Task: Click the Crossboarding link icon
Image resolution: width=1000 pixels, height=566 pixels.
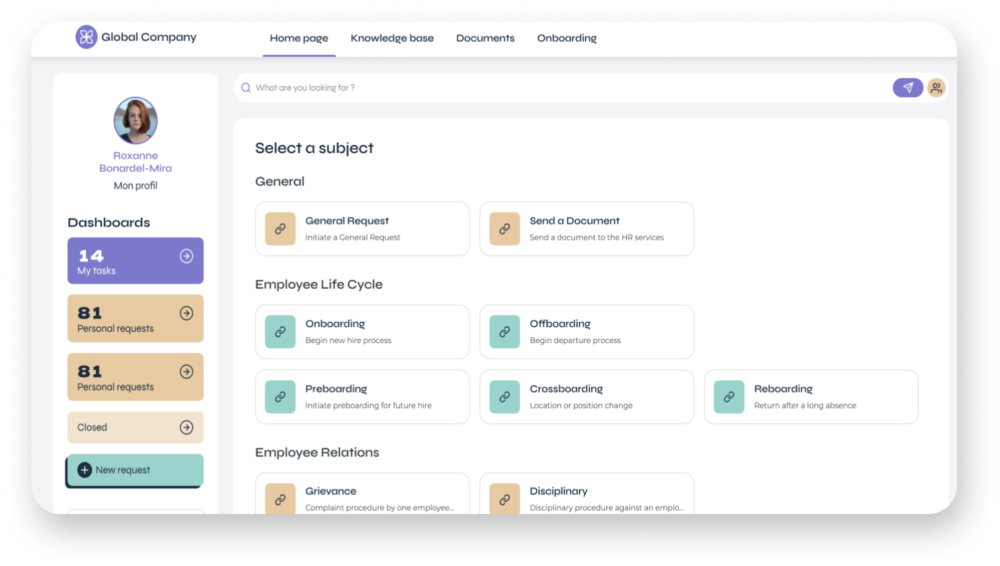Action: (504, 397)
